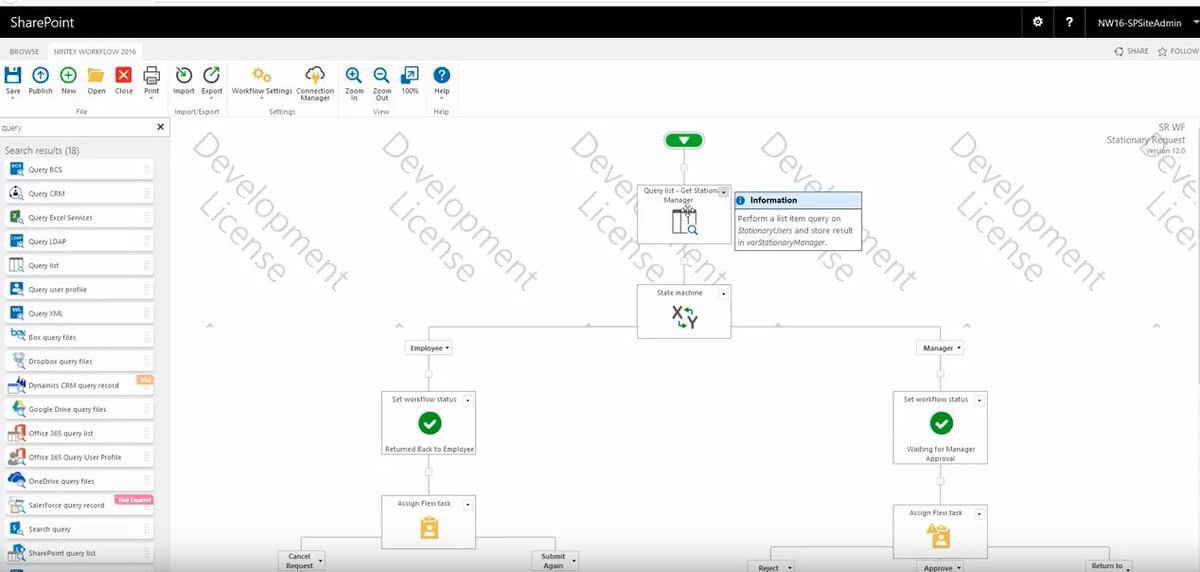Screen dimensions: 1200x572
Task: Click the green workflow start node
Action: (684, 140)
